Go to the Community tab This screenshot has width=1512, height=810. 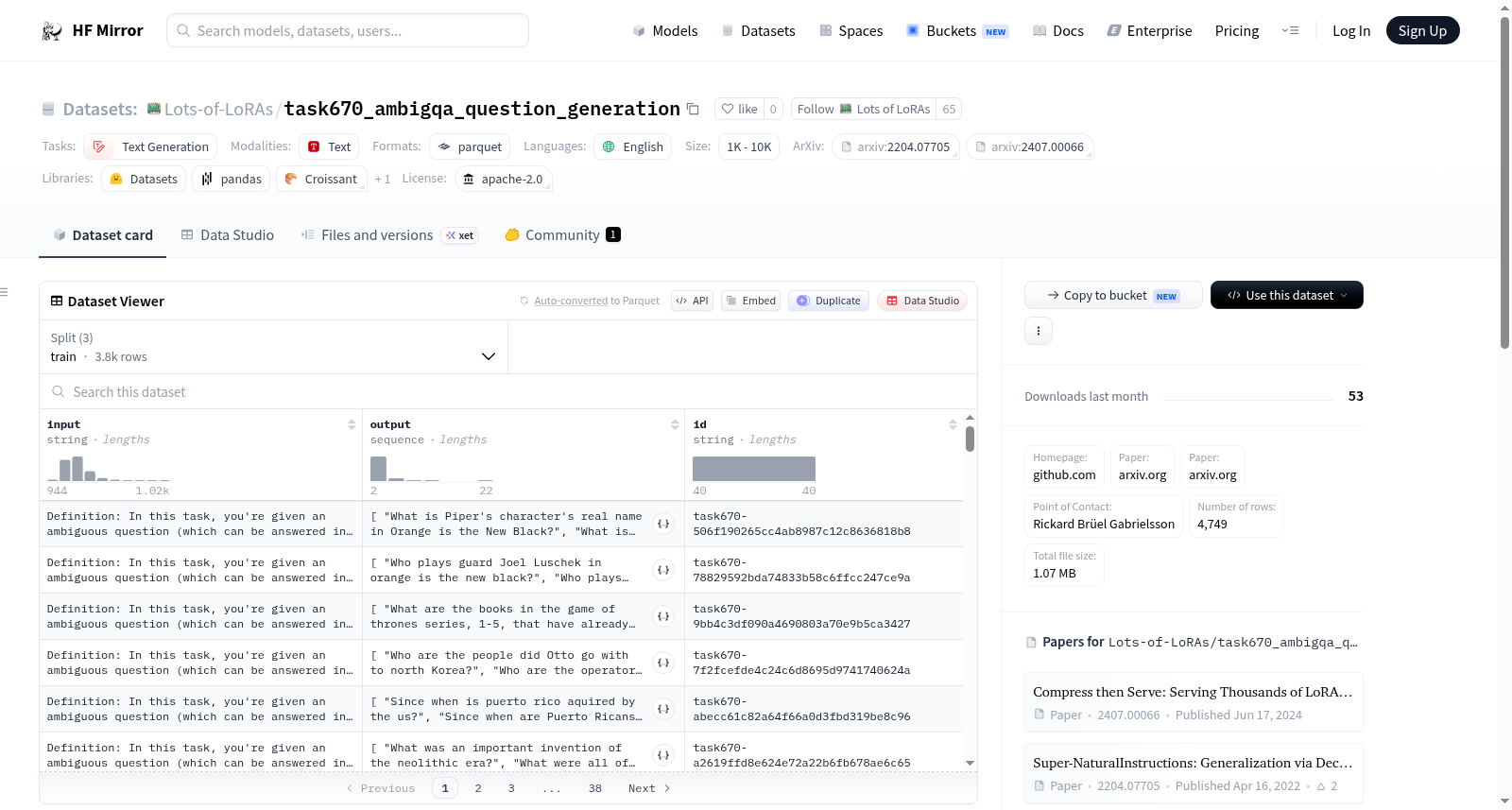(562, 235)
